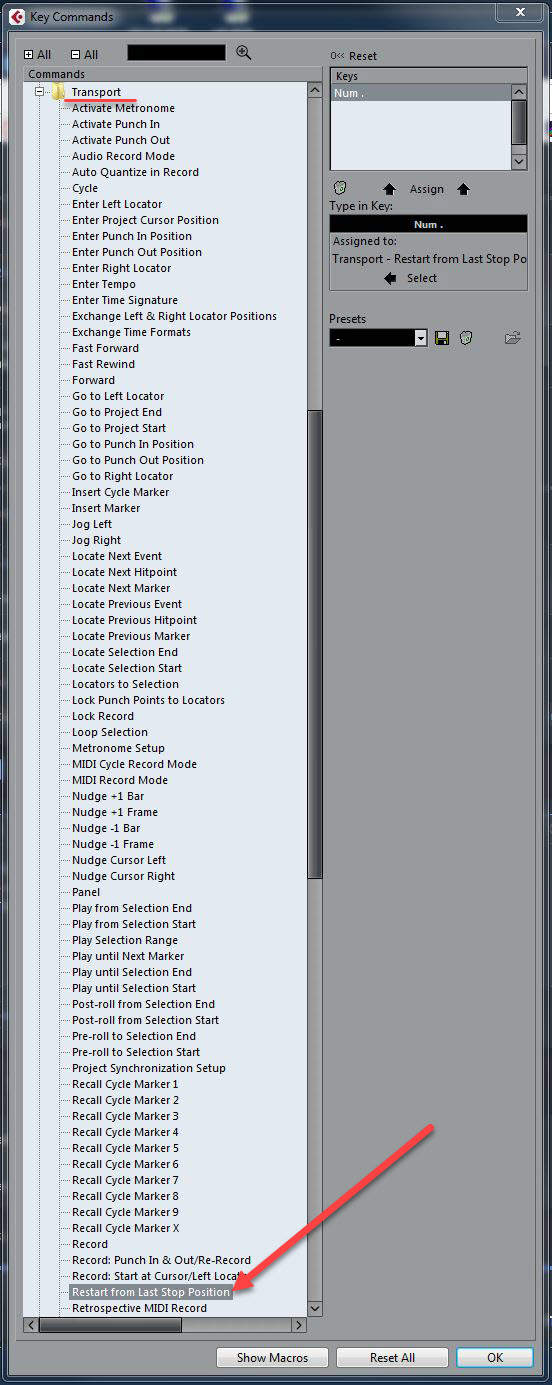552x1385 pixels.
Task: Click the left arrow beside Select
Action: [391, 278]
